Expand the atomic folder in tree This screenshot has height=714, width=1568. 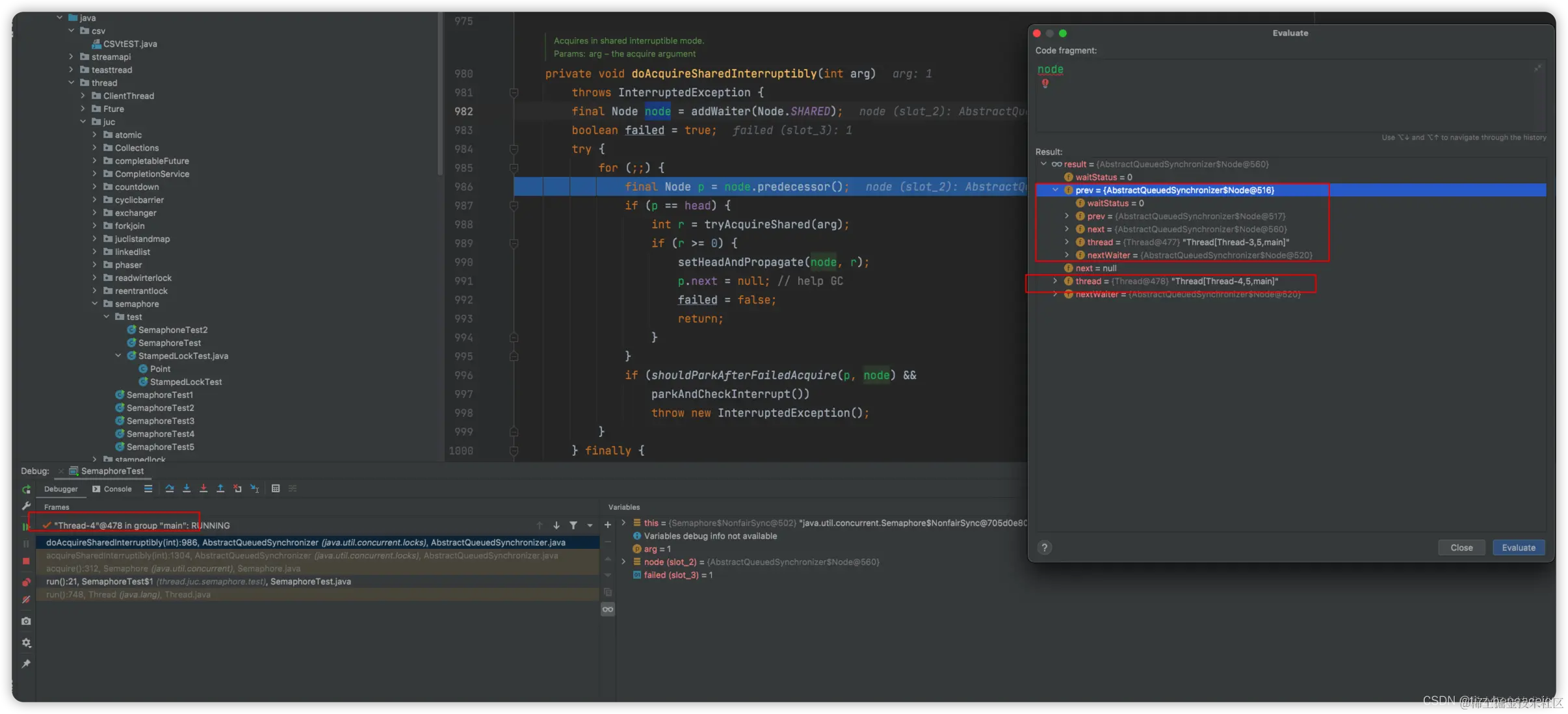[x=95, y=135]
